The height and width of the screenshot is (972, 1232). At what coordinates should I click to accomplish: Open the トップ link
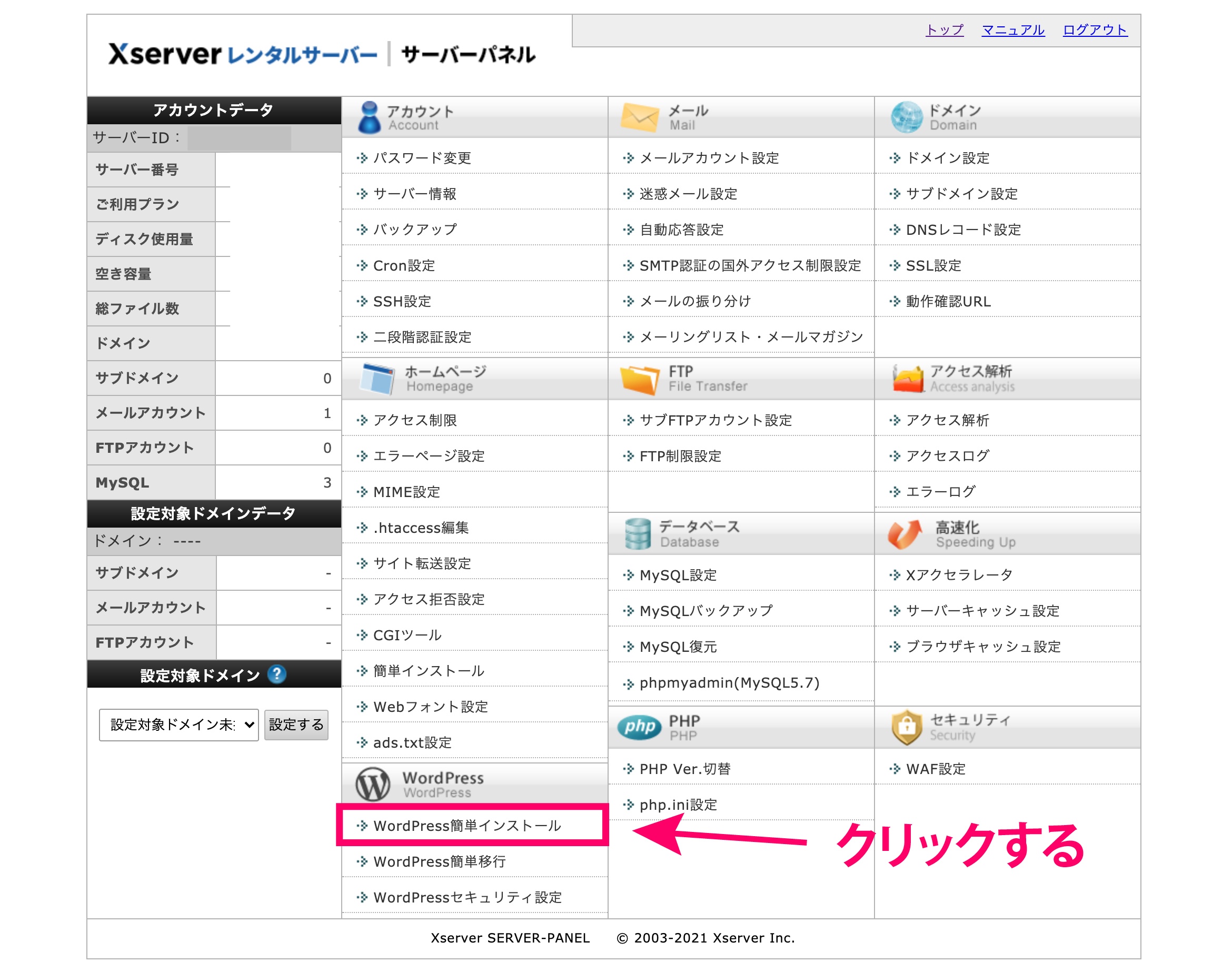tap(945, 29)
